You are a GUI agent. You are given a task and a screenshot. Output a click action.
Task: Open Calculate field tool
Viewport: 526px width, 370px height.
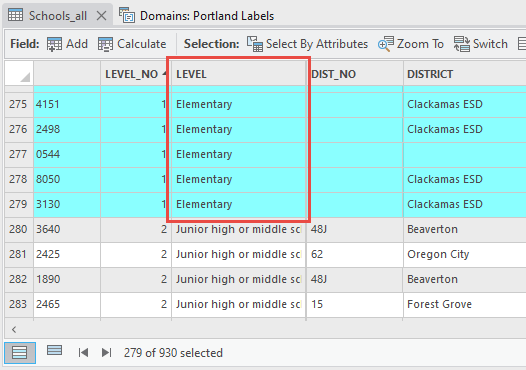pyautogui.click(x=132, y=44)
